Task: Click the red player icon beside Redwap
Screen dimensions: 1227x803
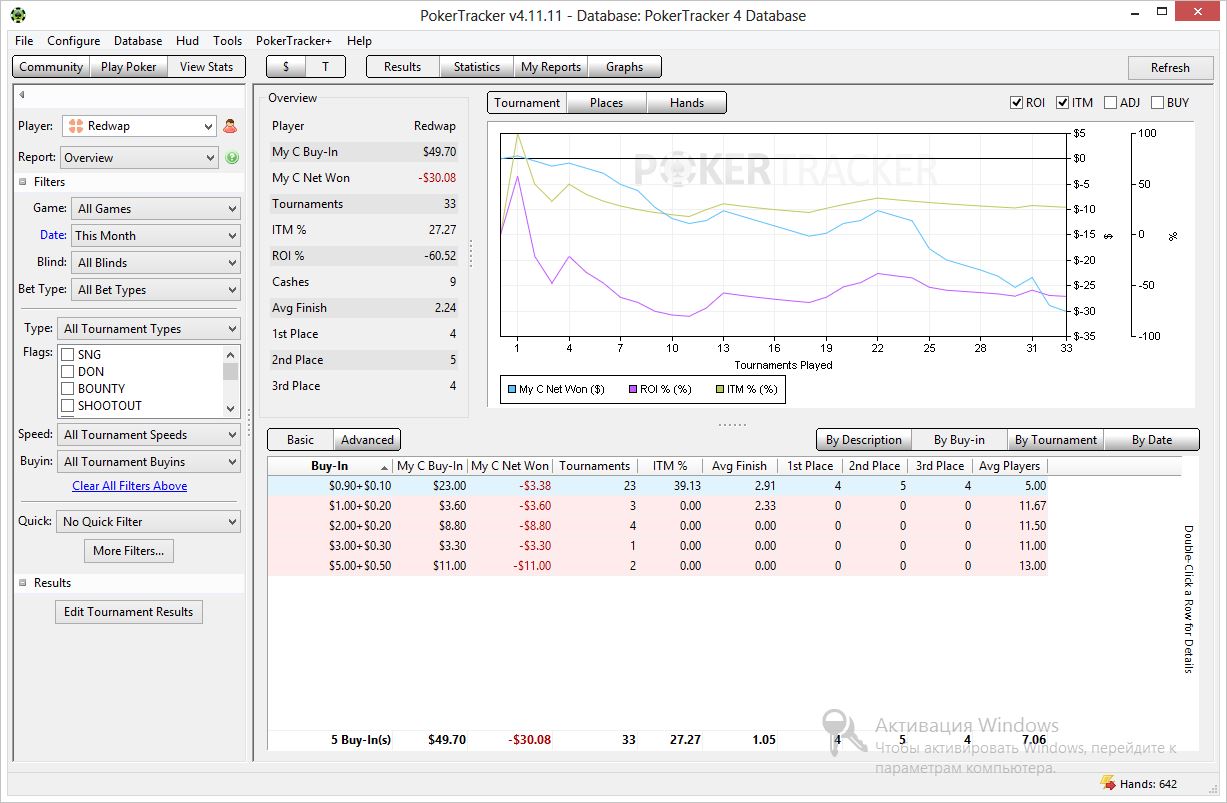Action: click(x=230, y=126)
